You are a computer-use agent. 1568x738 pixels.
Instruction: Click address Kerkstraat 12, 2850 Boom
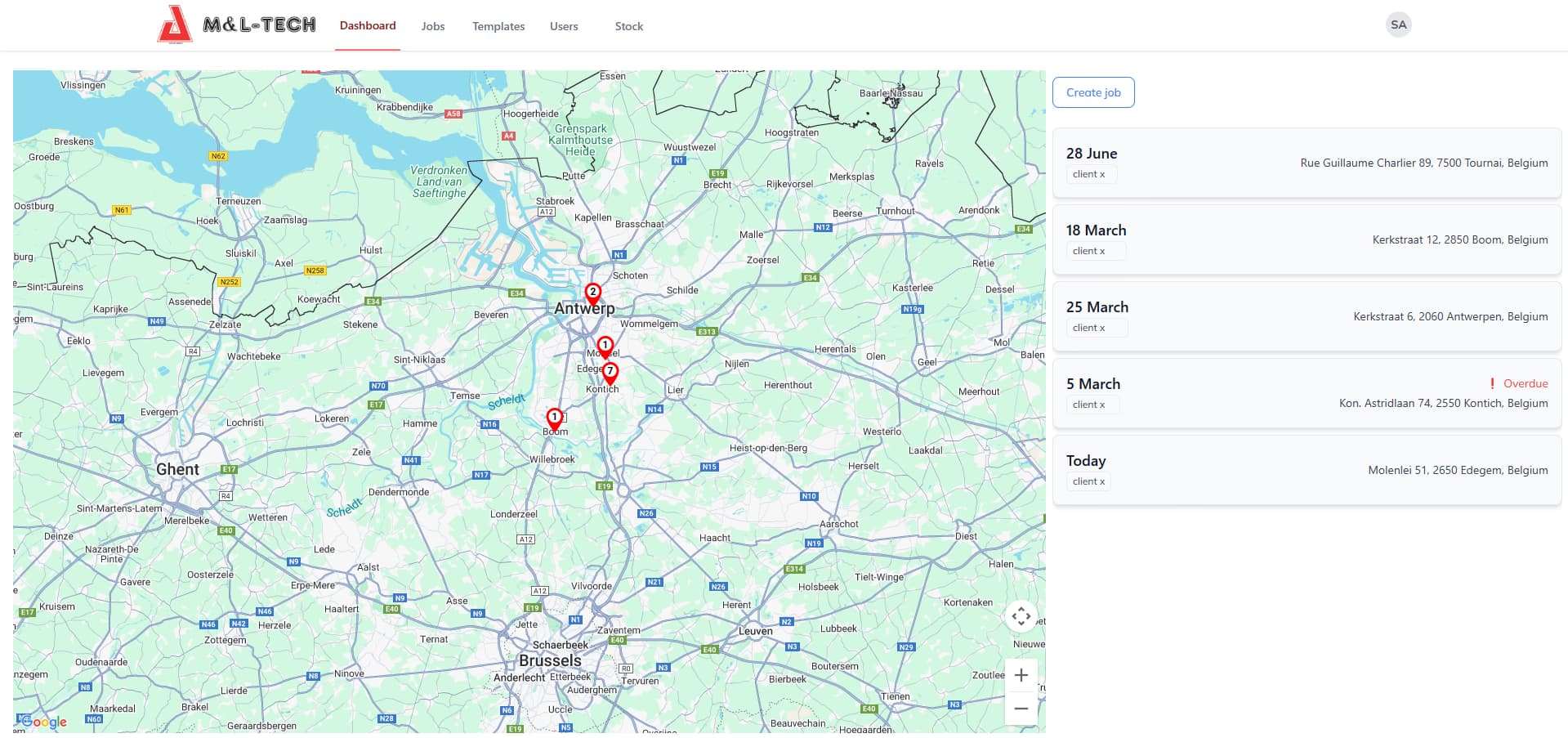click(x=1460, y=239)
